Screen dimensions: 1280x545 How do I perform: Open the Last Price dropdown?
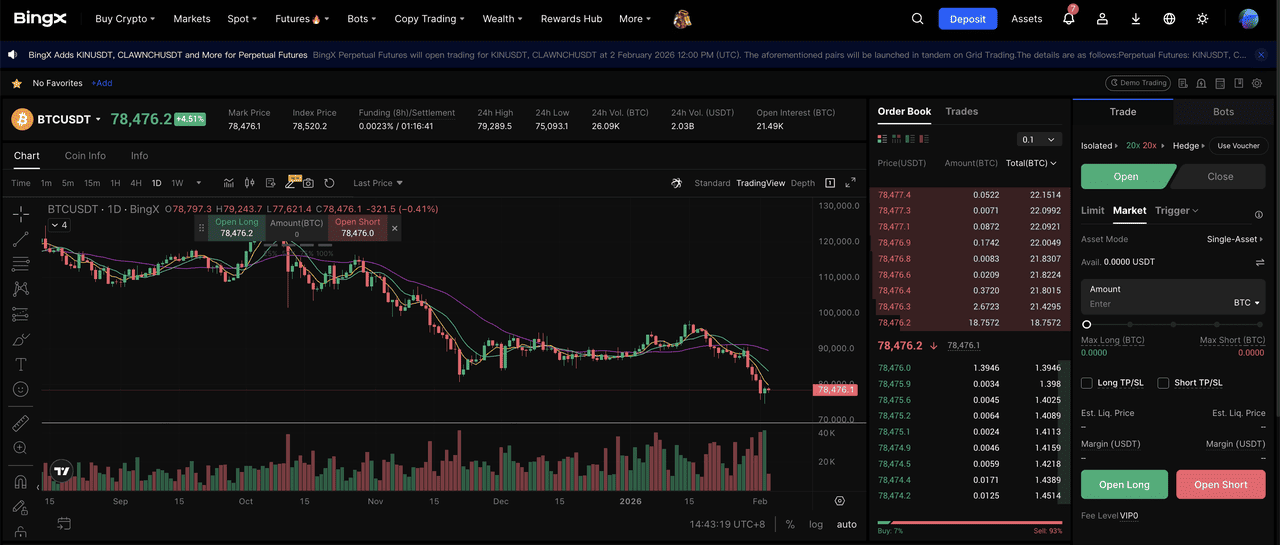pos(378,183)
